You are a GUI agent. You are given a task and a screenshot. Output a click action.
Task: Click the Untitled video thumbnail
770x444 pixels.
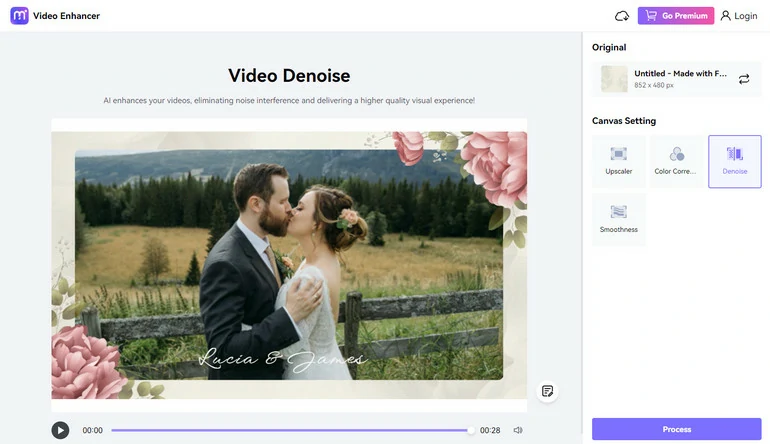614,79
